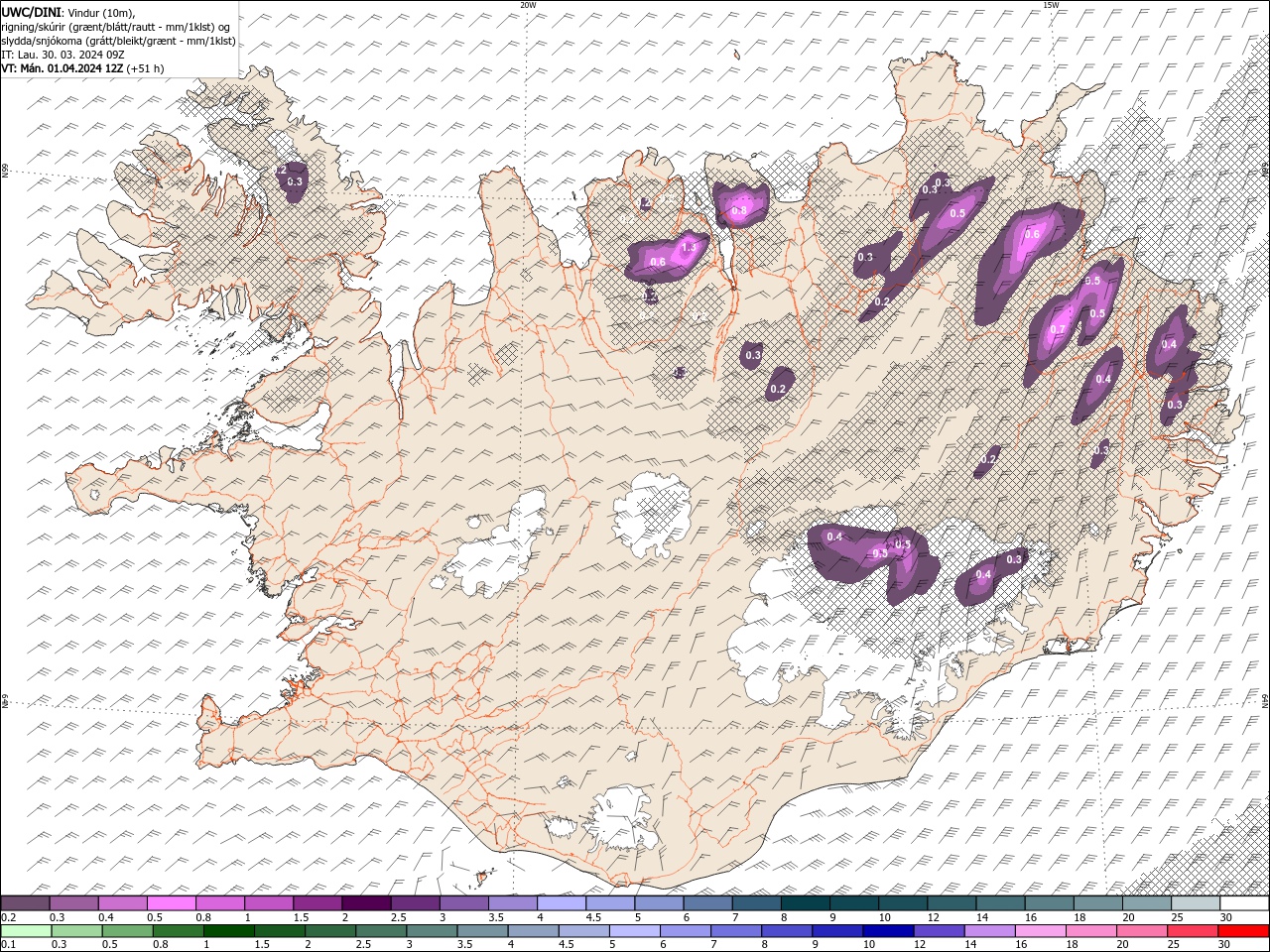Click the 'slydda/snjókoma (grátt/bleikt/grænt' header line
Image resolution: width=1270 pixels, height=952 pixels.
pyautogui.click(x=118, y=41)
